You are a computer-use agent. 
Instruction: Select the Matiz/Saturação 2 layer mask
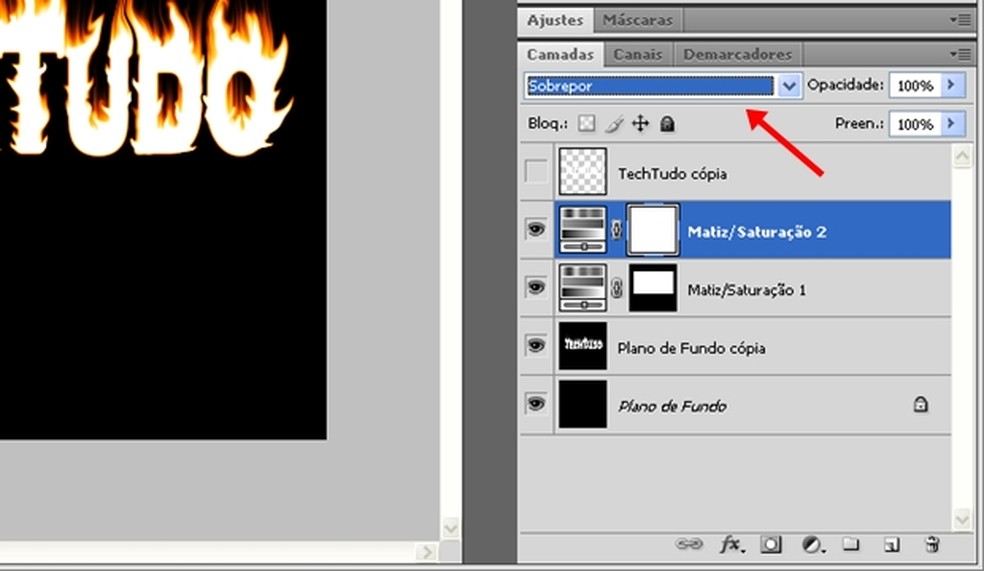click(x=653, y=230)
